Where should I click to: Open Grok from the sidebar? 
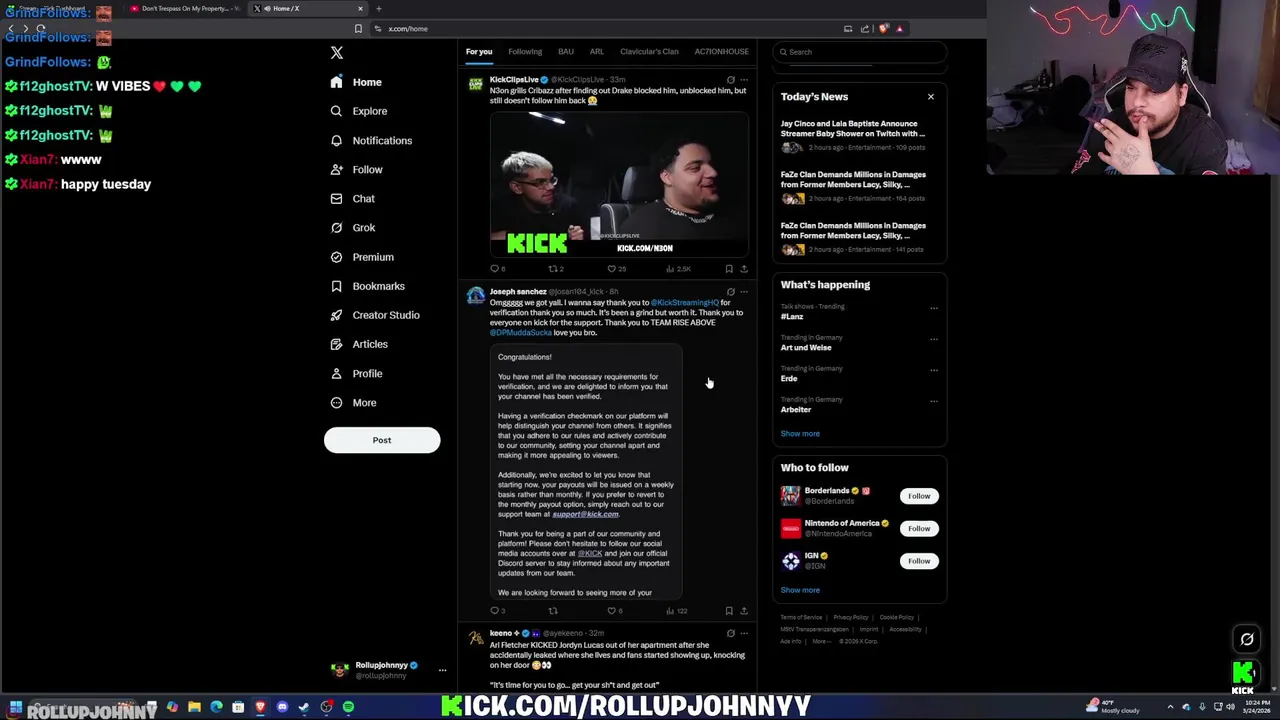pyautogui.click(x=352, y=227)
